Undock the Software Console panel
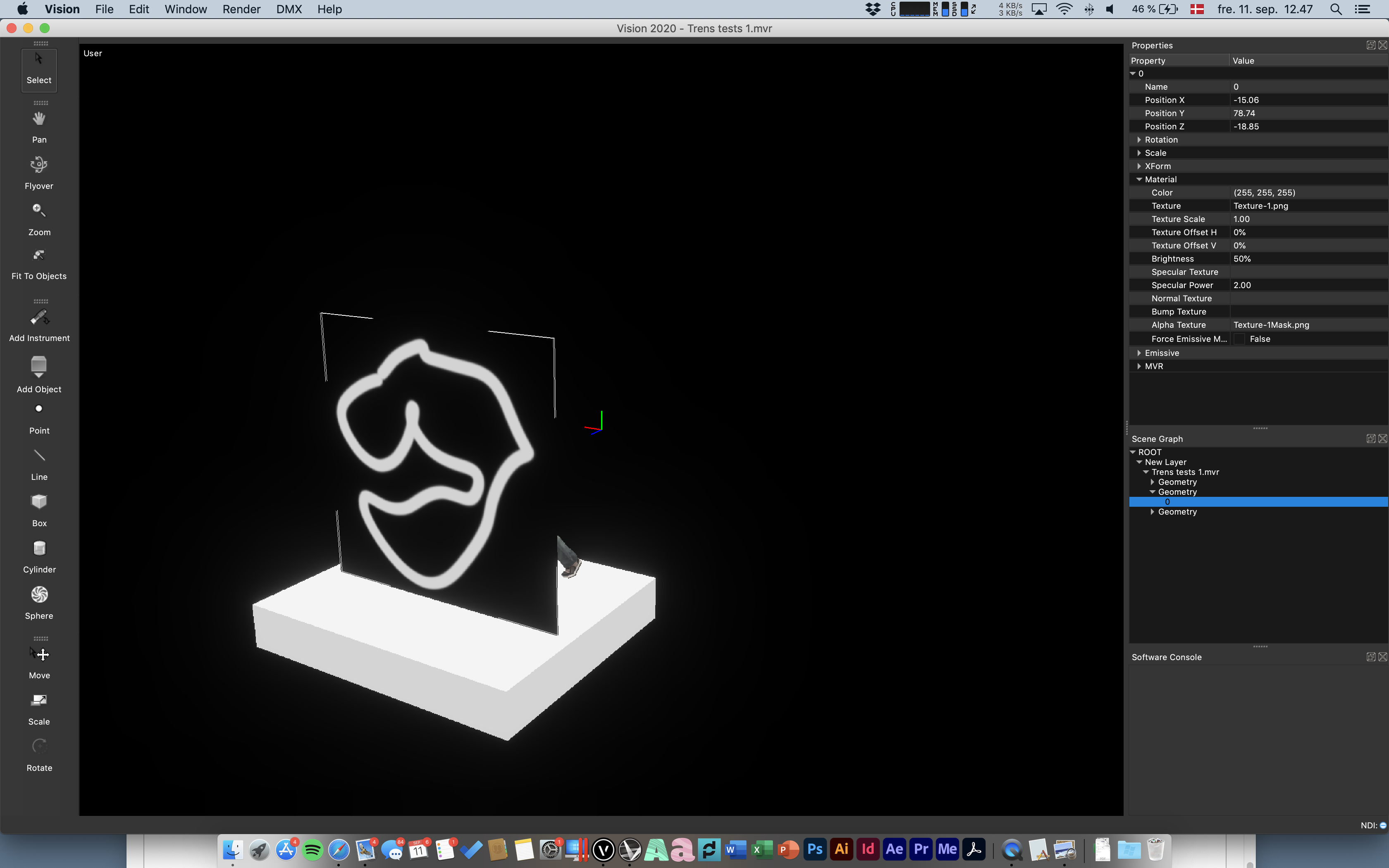 [1371, 657]
